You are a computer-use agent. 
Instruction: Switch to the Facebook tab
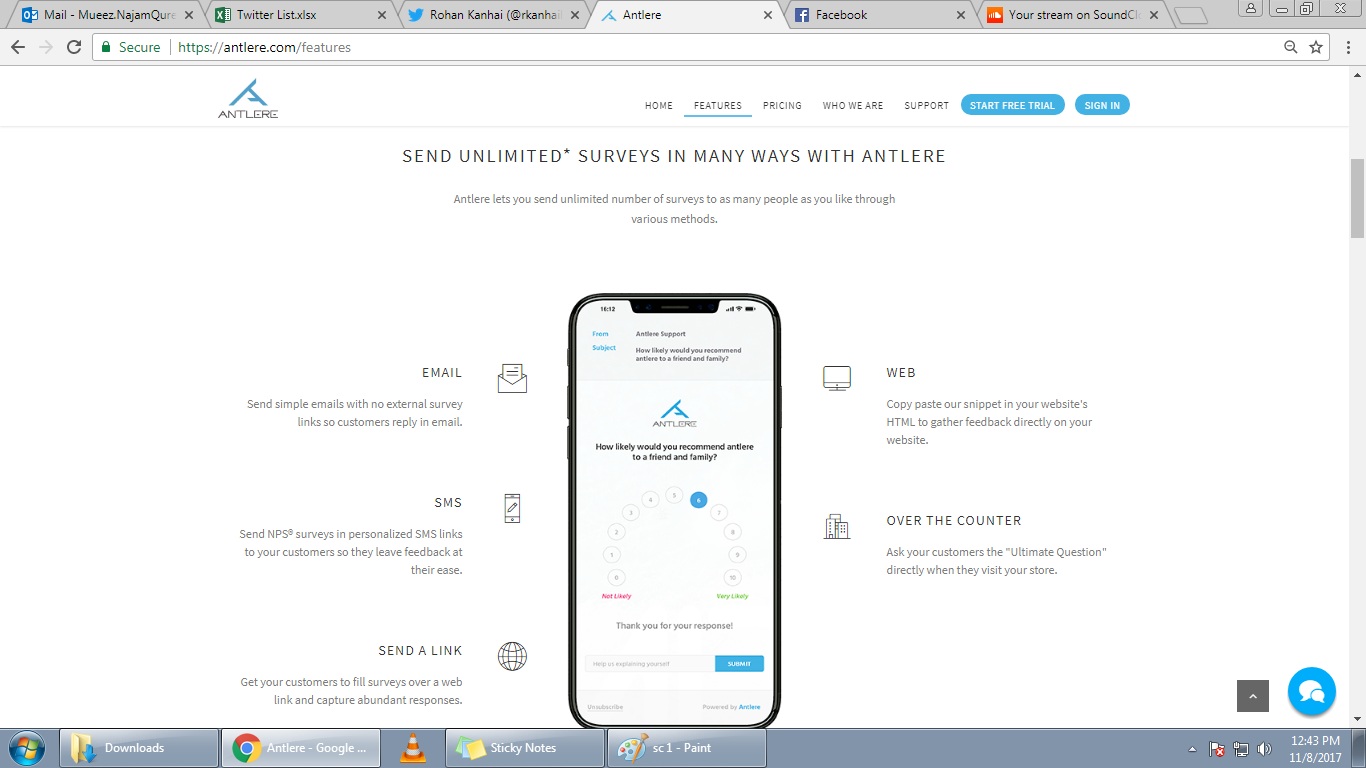pyautogui.click(x=880, y=15)
